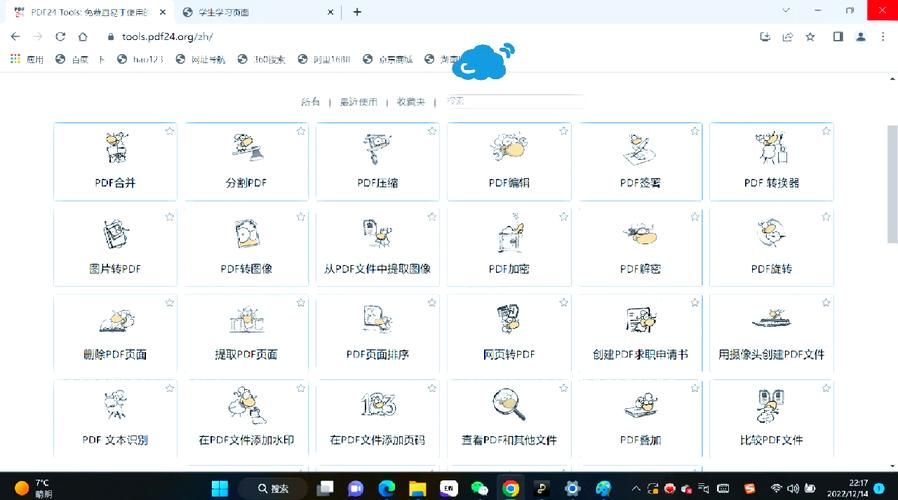The image size is (898, 500).
Task: Open Chrome's three-dot menu
Action: click(883, 37)
